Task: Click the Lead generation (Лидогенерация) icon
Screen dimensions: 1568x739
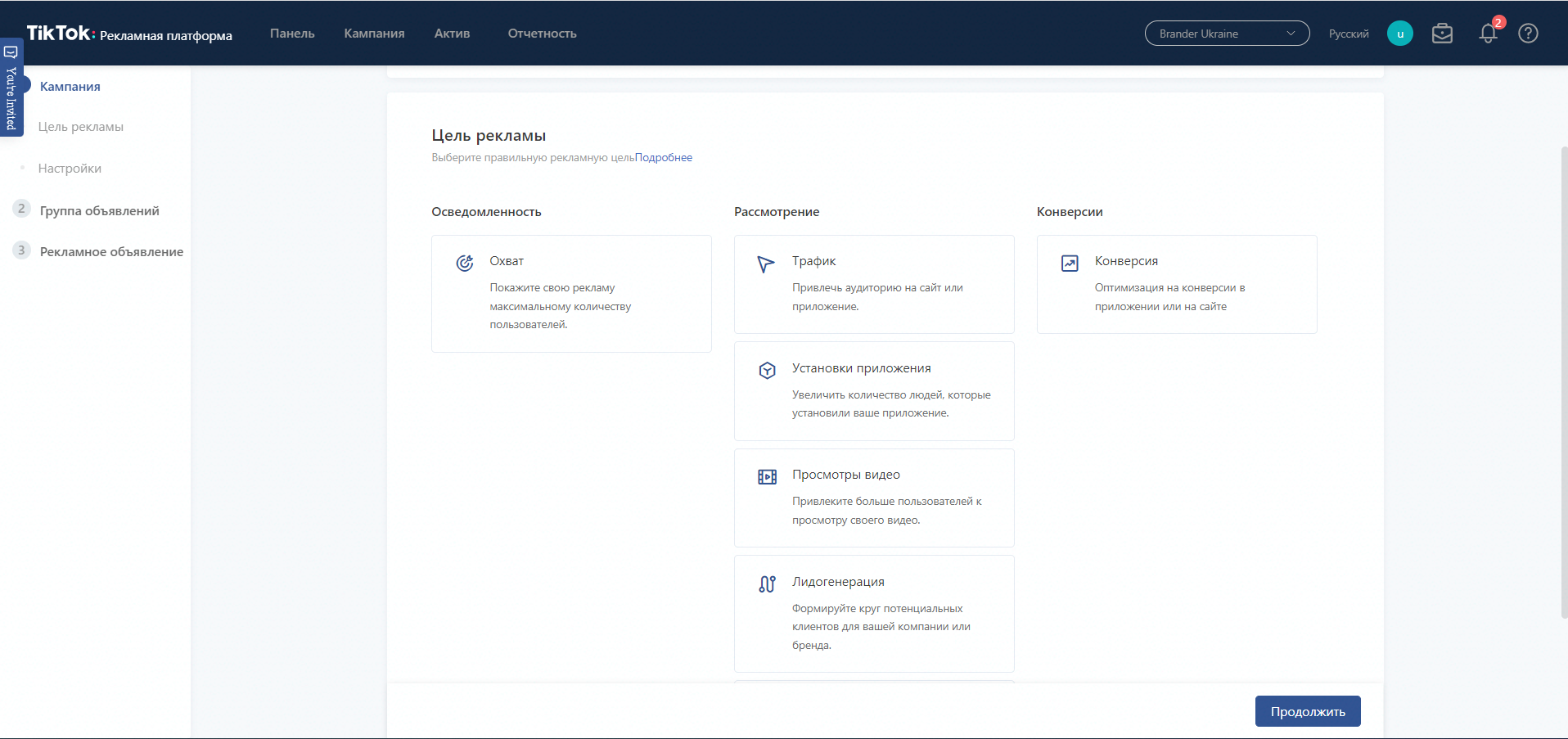Action: (x=767, y=584)
